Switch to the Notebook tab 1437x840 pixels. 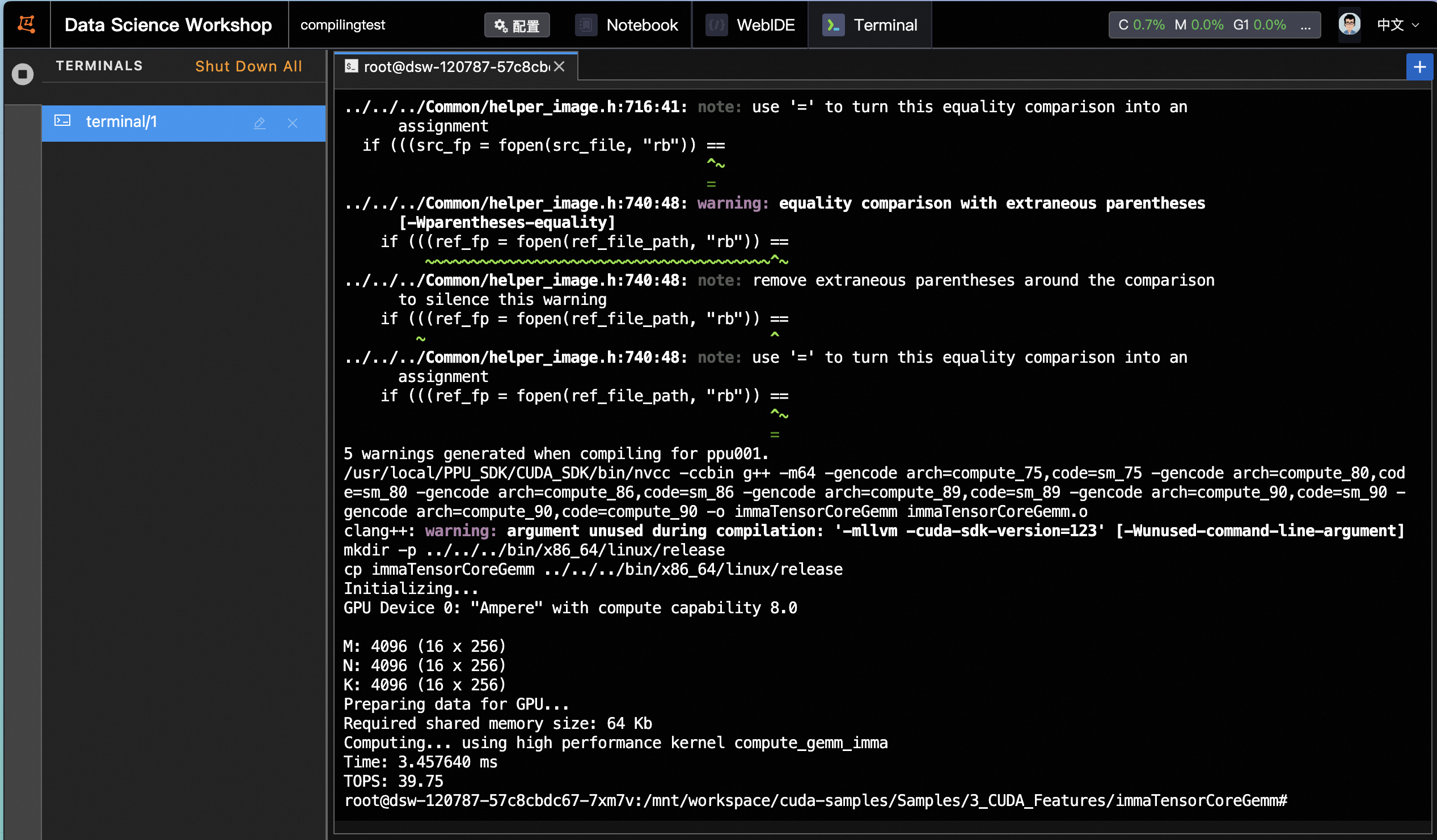point(641,25)
